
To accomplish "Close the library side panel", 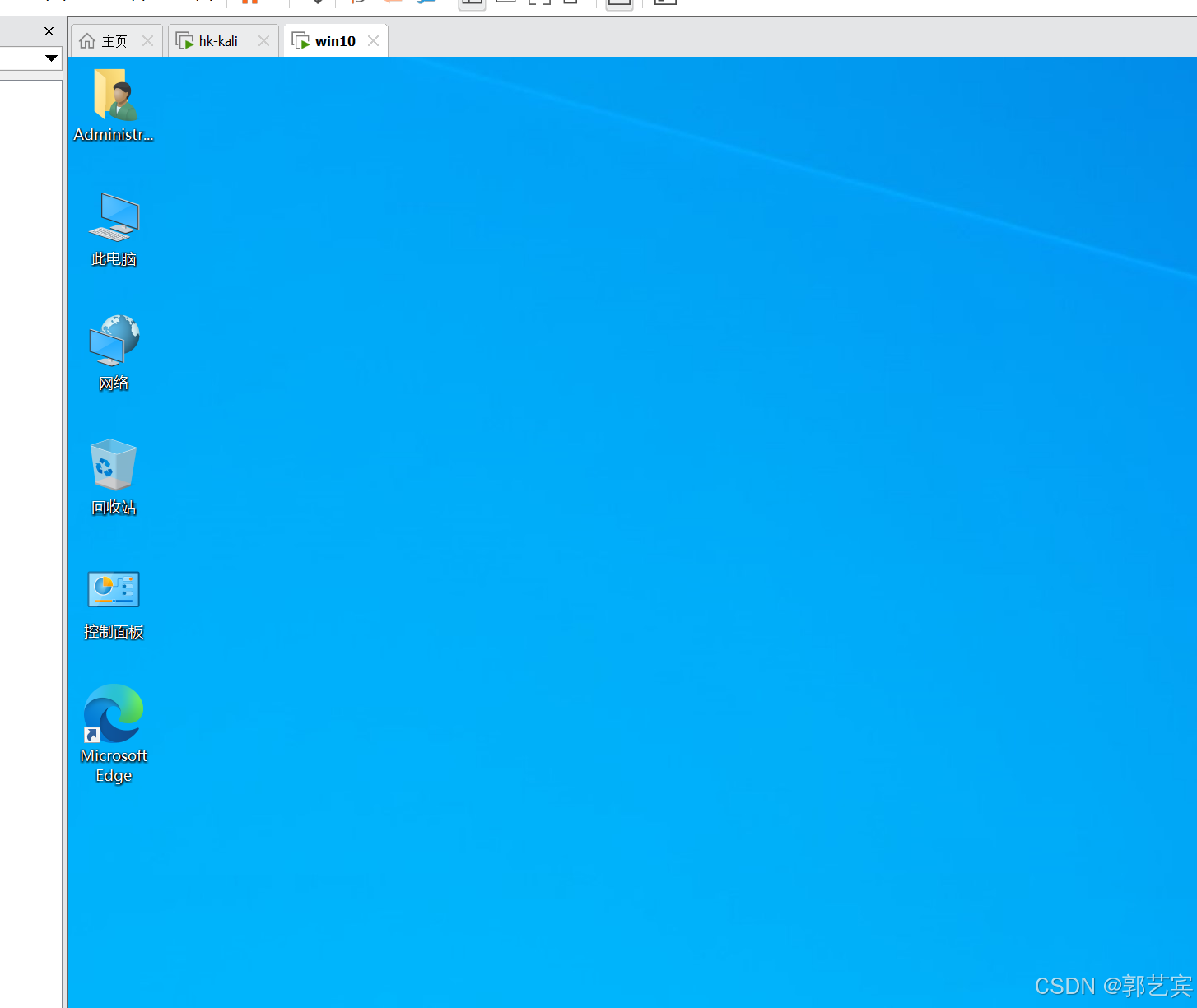I will click(49, 31).
